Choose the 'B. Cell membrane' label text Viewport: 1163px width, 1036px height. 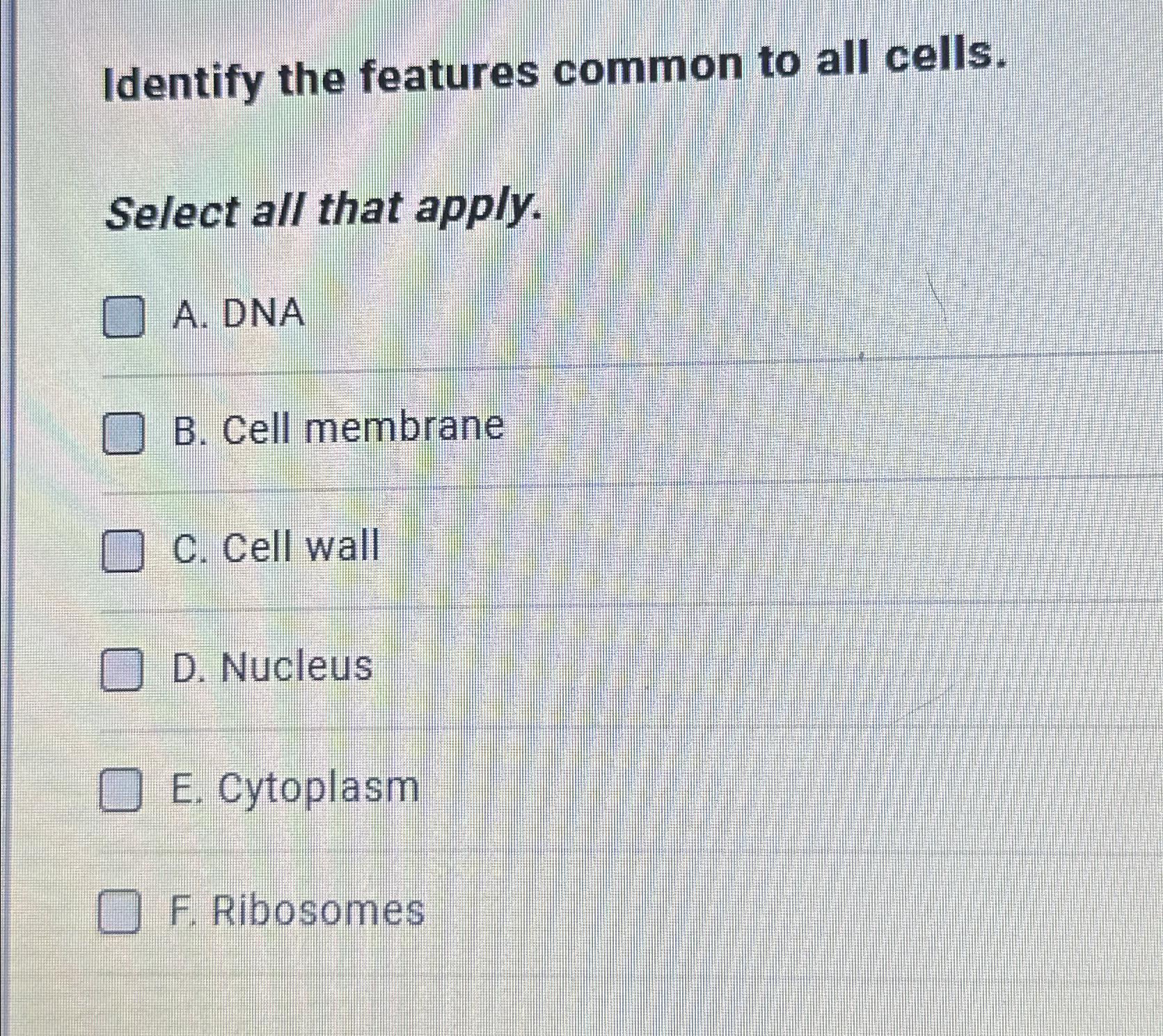coord(338,428)
